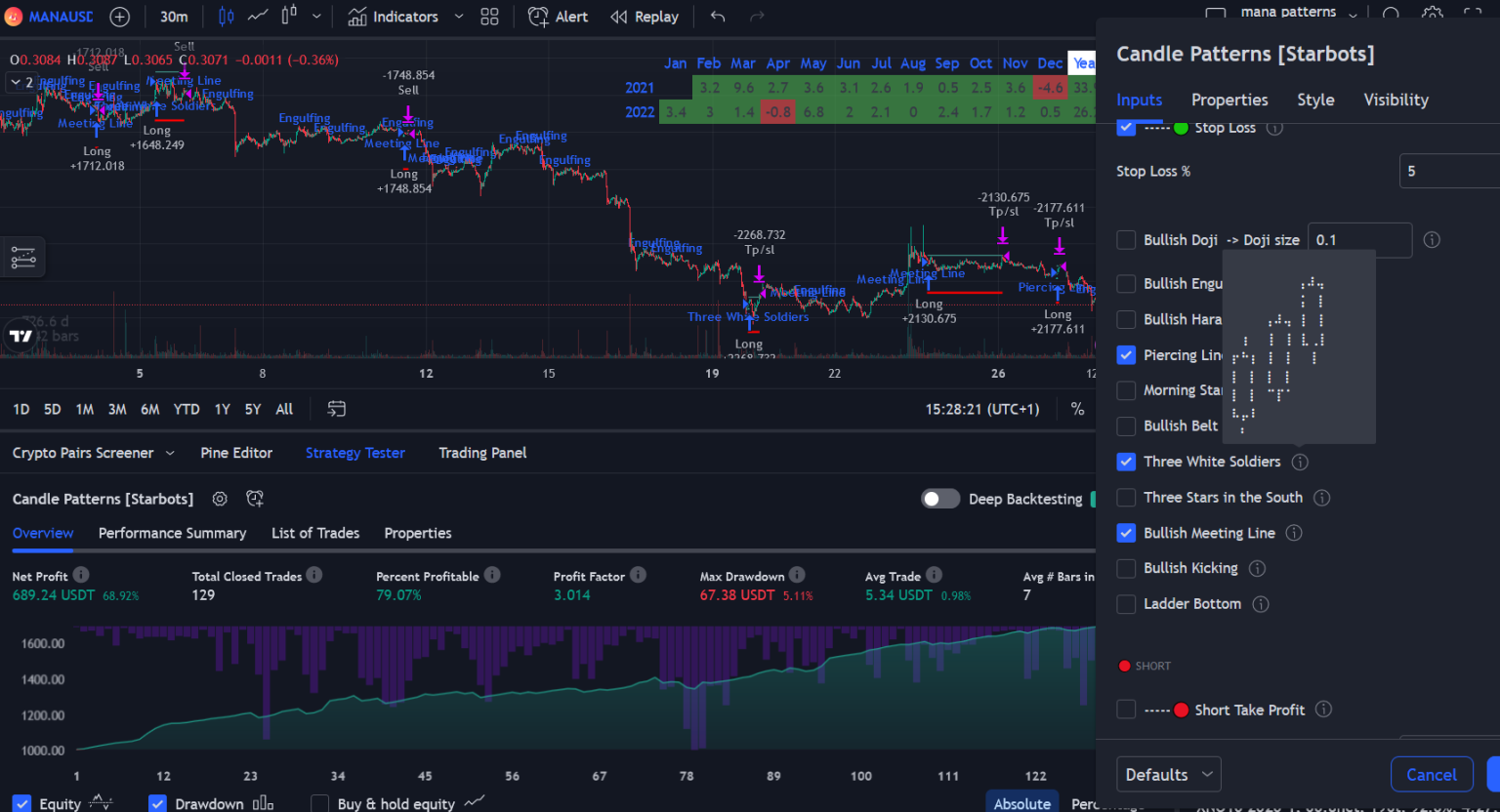Expand the chart type dropdown arrow

coord(315,17)
